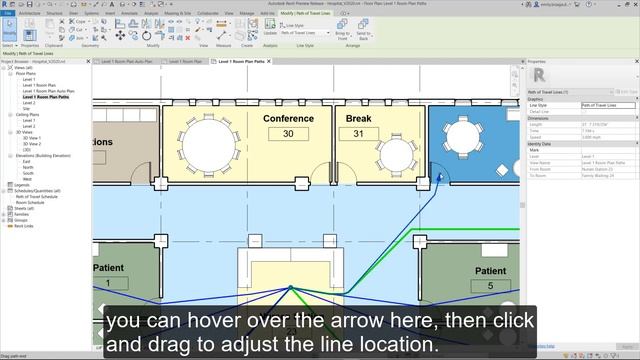Screen dimensions: 640x360
Task: Open the Properties palette ribbon button
Action: click(x=29, y=35)
